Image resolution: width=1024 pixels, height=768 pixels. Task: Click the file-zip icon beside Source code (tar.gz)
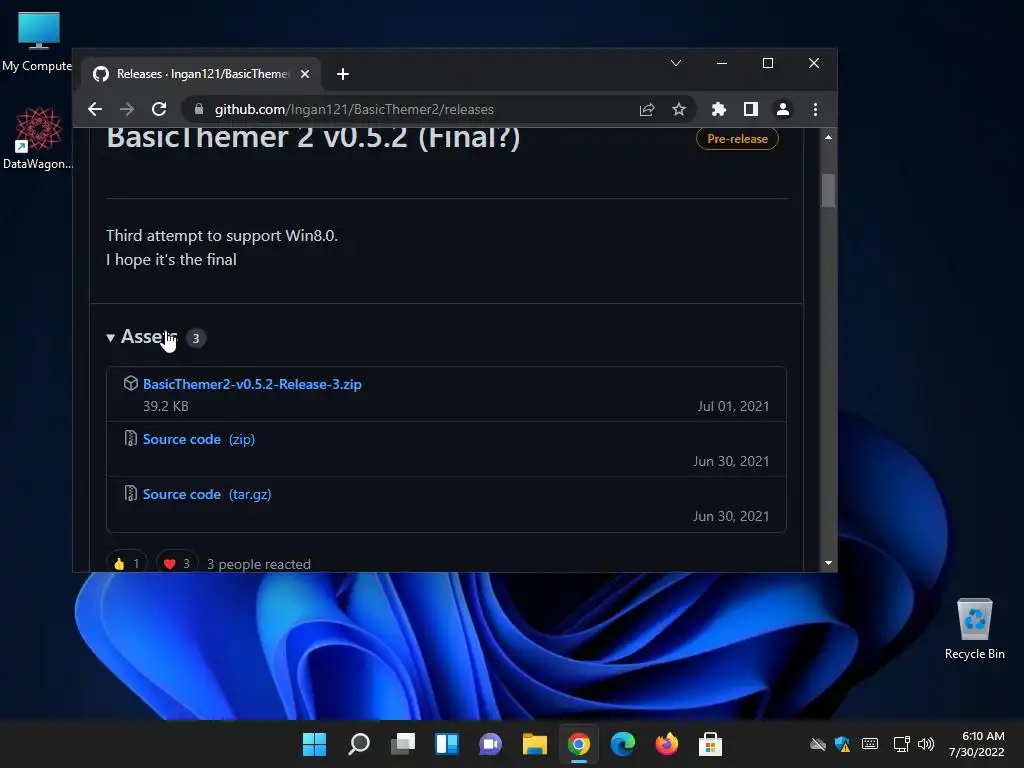click(x=131, y=493)
